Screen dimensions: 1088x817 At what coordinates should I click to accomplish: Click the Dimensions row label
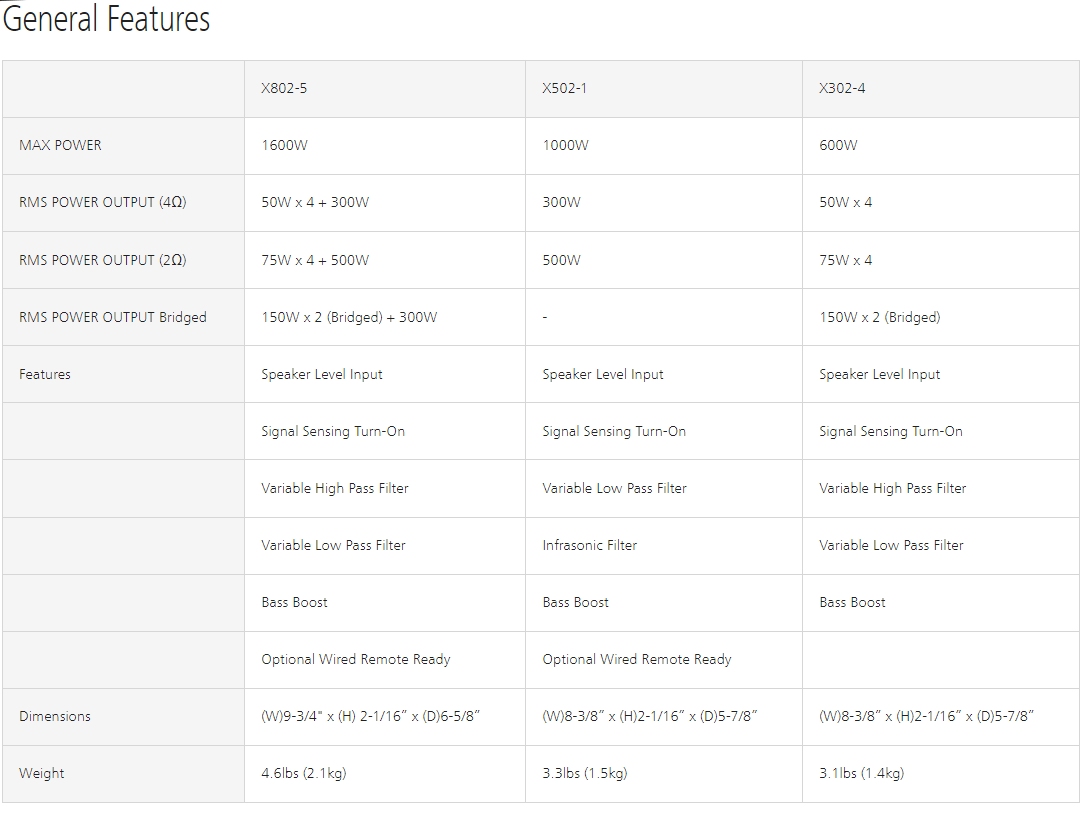click(x=54, y=716)
